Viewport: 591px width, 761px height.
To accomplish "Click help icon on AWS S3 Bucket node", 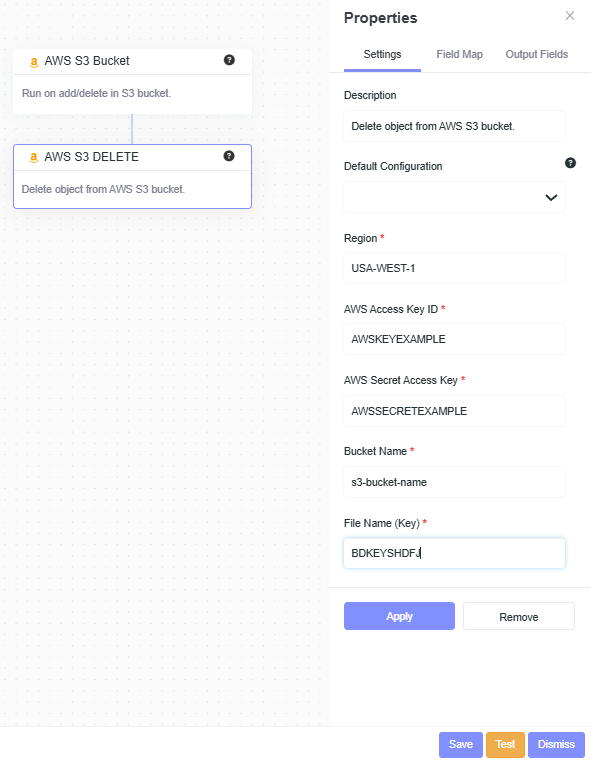I will [229, 60].
